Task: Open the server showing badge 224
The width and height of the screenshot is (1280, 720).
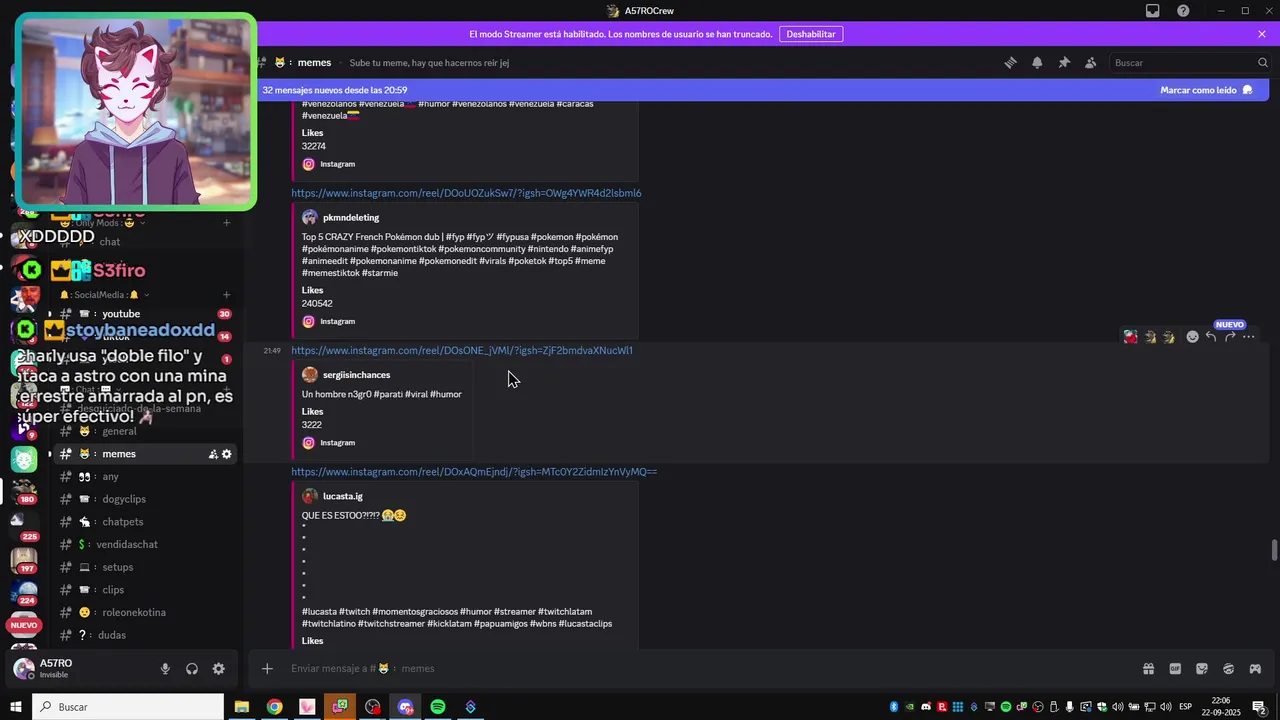Action: tap(24, 593)
